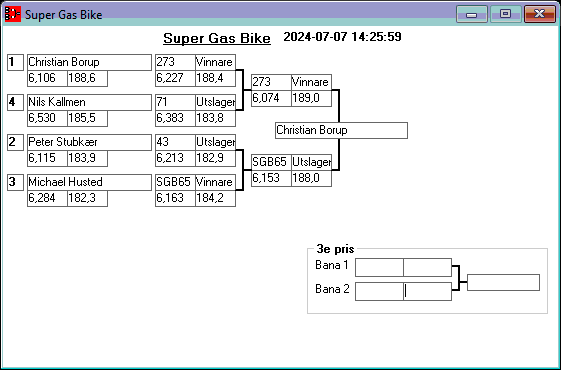561x370 pixels.
Task: Click the red app icon in title bar
Action: 13,14
